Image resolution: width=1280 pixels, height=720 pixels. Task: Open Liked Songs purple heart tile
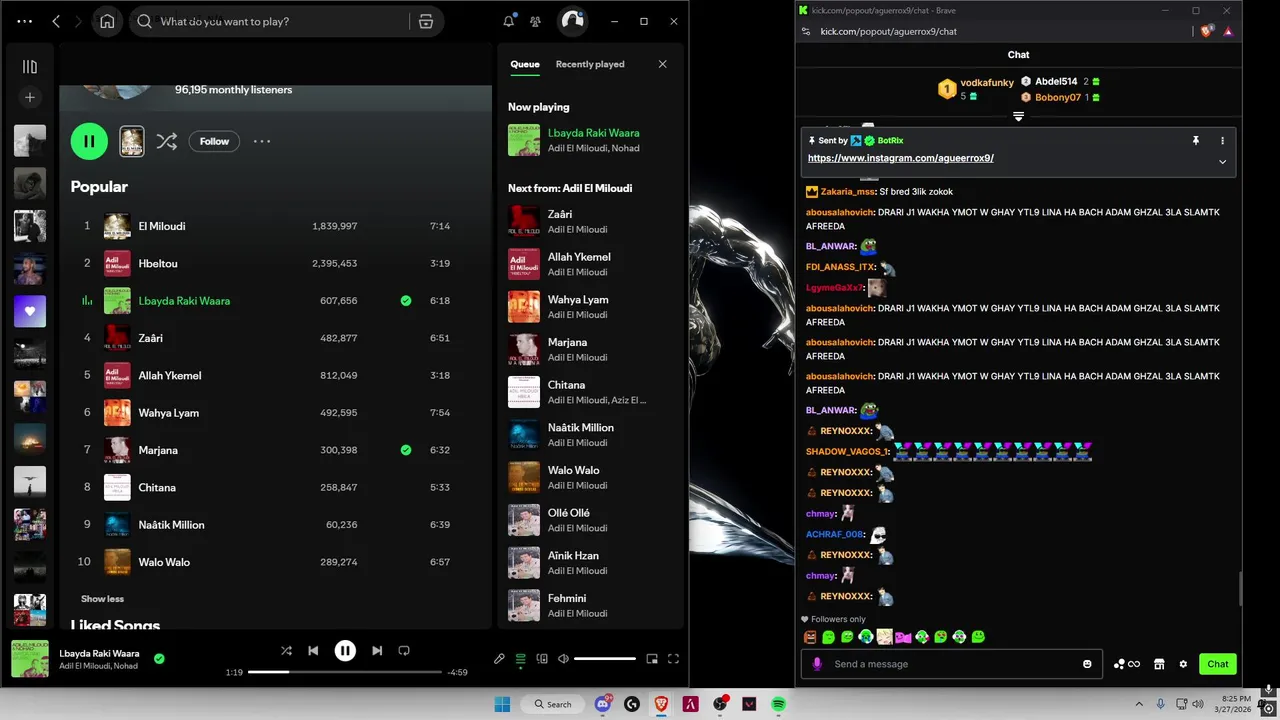pos(30,311)
